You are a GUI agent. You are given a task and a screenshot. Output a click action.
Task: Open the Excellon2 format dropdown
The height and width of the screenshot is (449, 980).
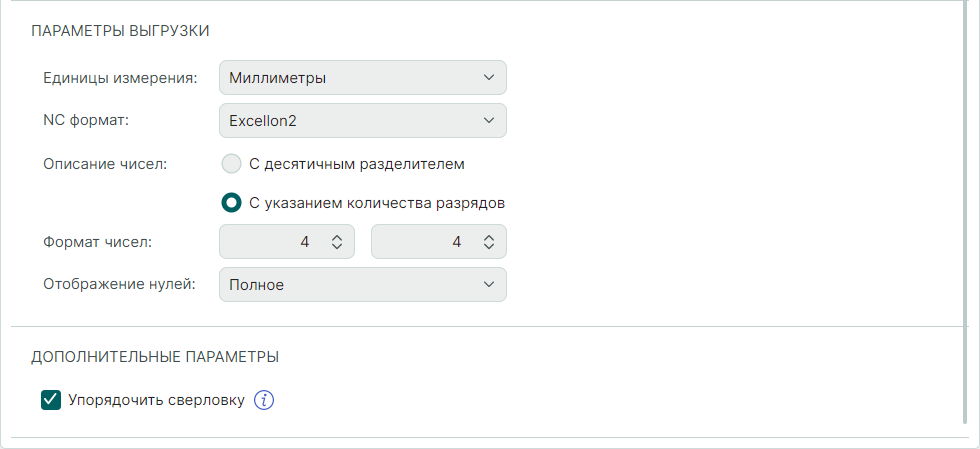click(x=350, y=121)
